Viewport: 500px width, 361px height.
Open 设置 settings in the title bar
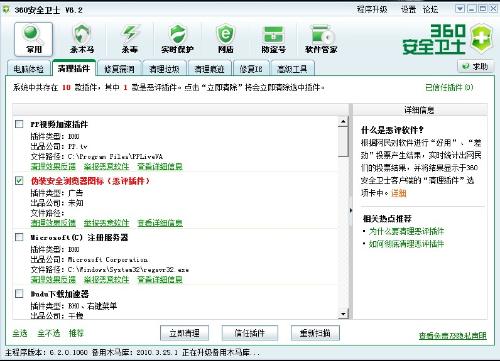coord(408,9)
